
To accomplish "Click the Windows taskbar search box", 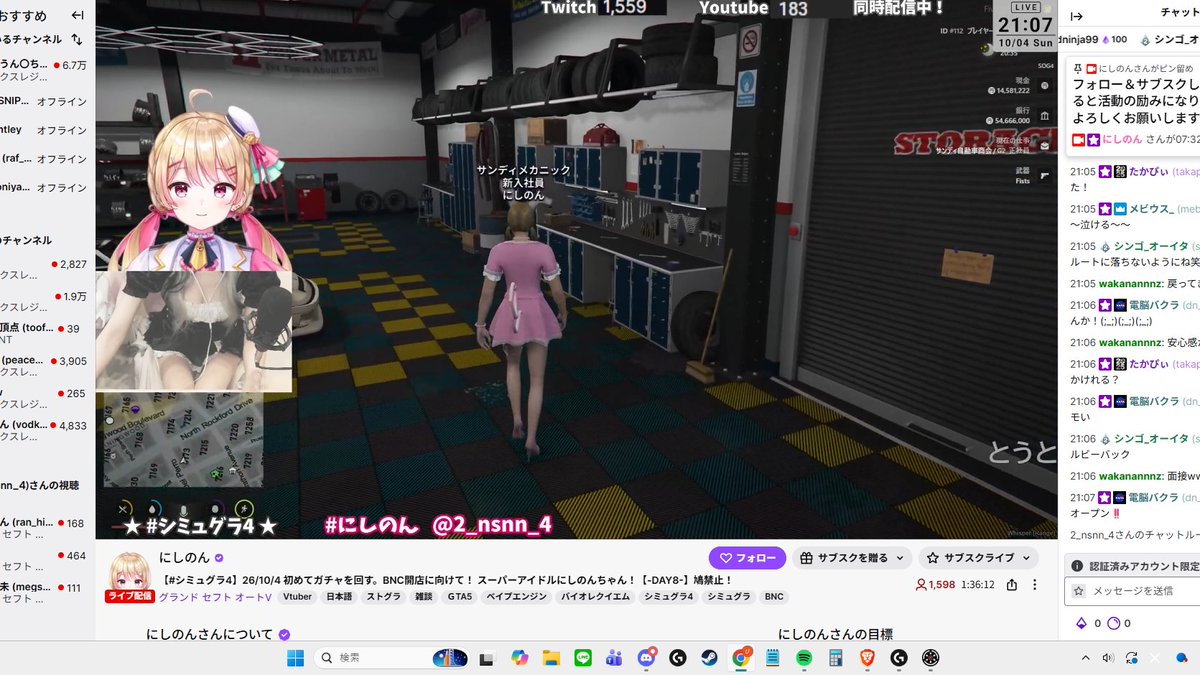I will (395, 658).
